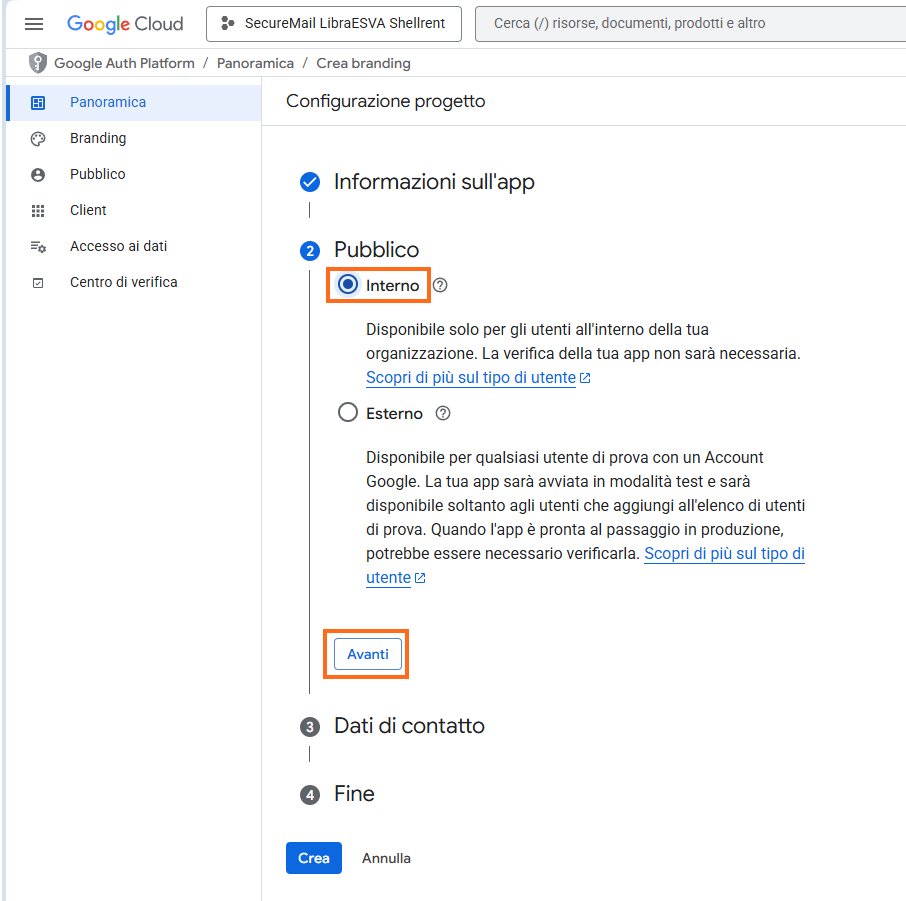Open Google Auth Platform breadcrumb link
The width and height of the screenshot is (906, 901).
pyautogui.click(x=124, y=63)
